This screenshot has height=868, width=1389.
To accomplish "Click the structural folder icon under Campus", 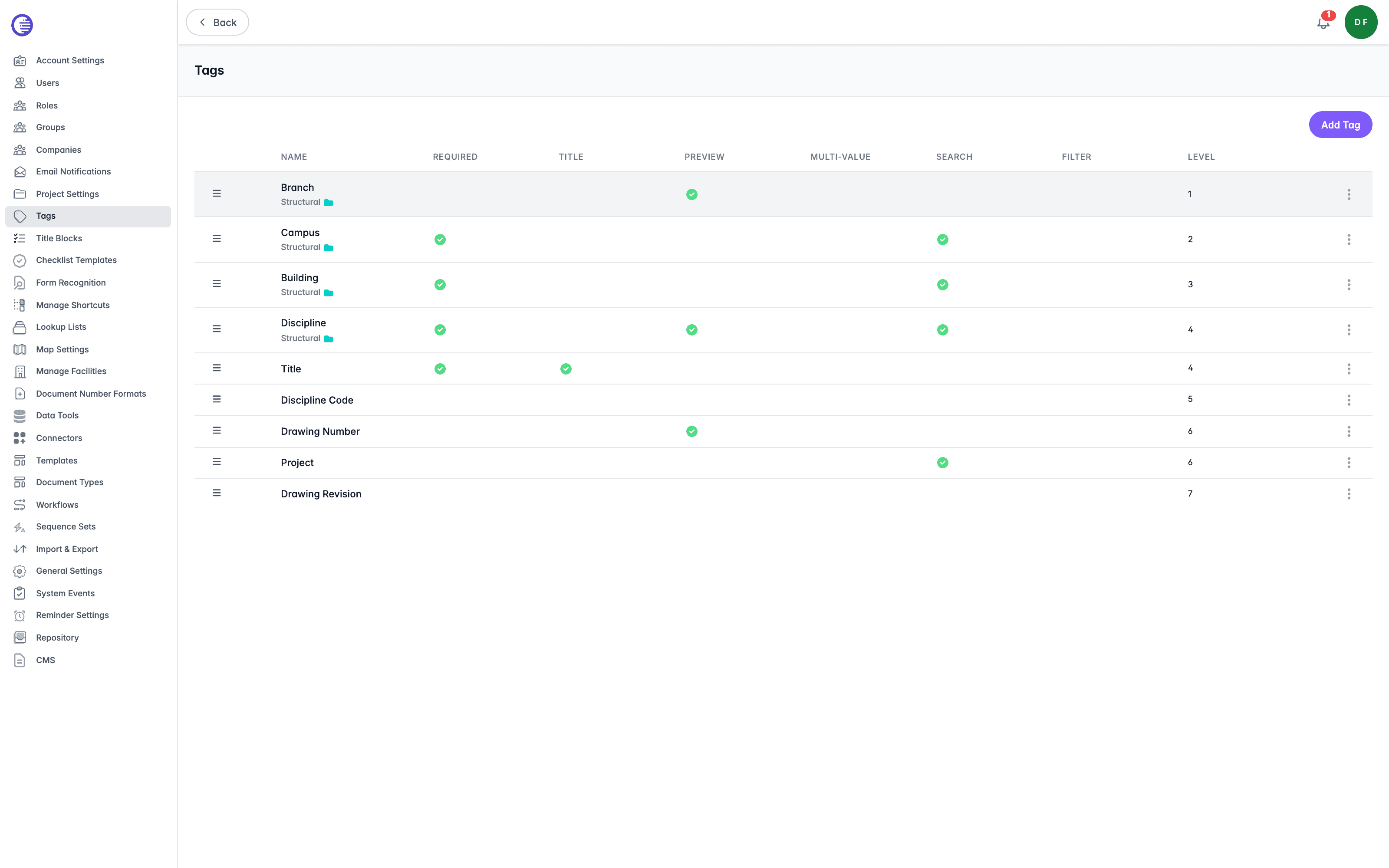I will point(328,248).
